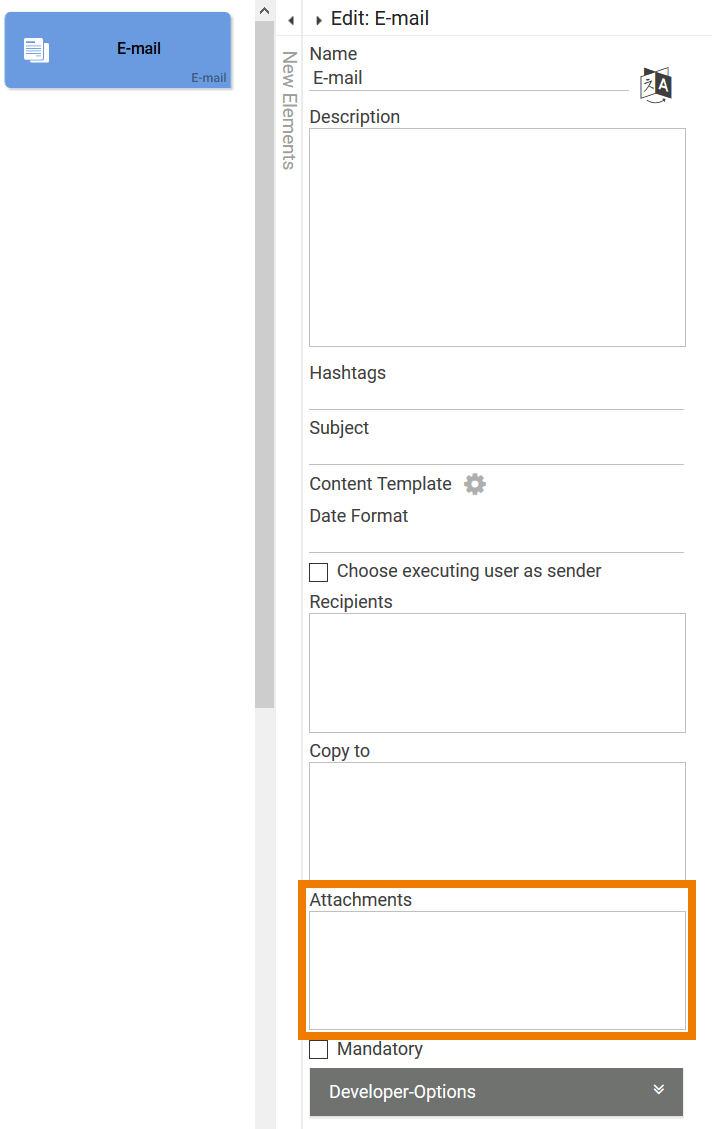Click the scrollbar up arrow
This screenshot has height=1129, width=712.
(x=263, y=10)
